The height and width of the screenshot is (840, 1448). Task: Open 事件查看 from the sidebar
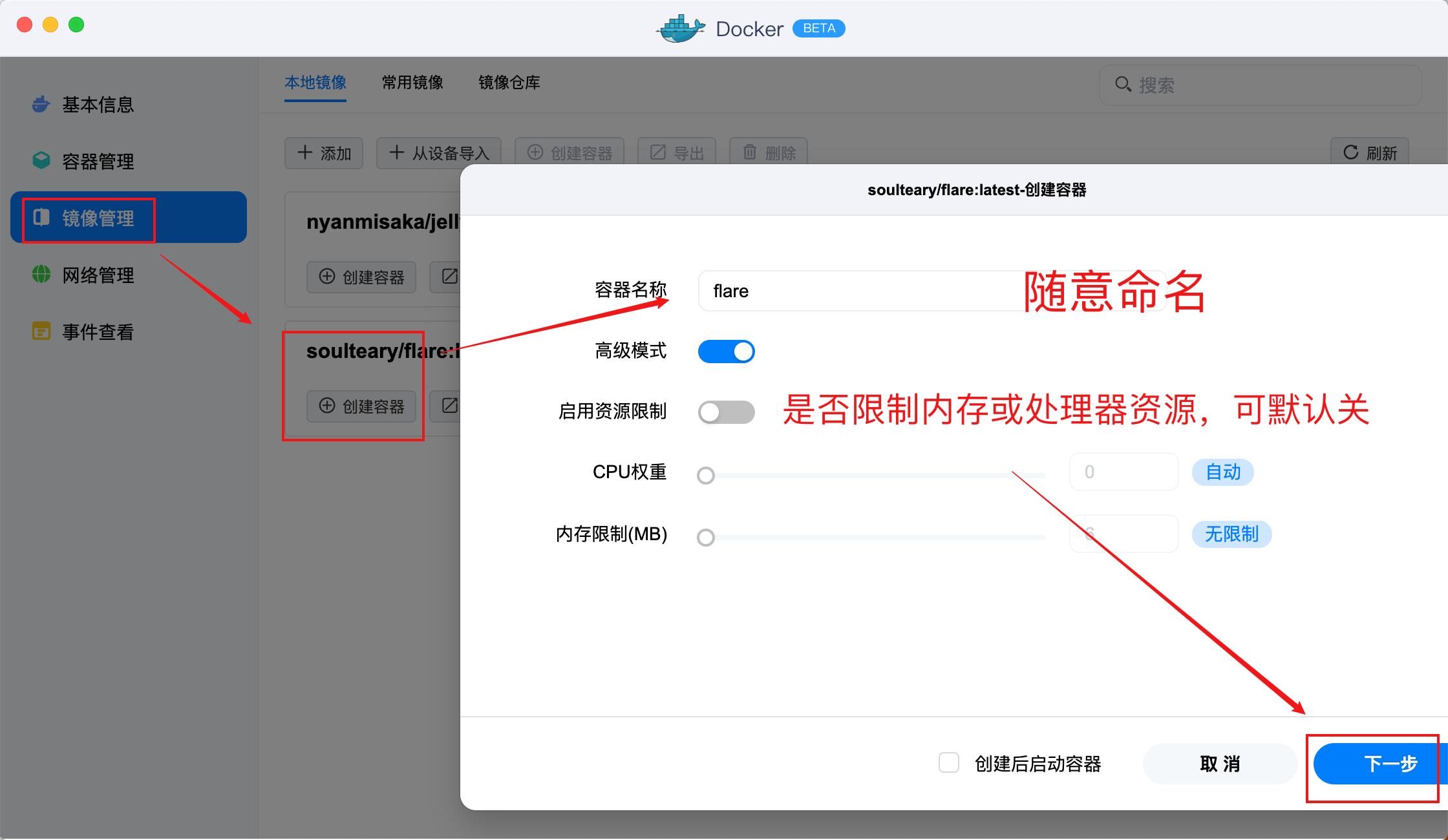click(x=97, y=331)
